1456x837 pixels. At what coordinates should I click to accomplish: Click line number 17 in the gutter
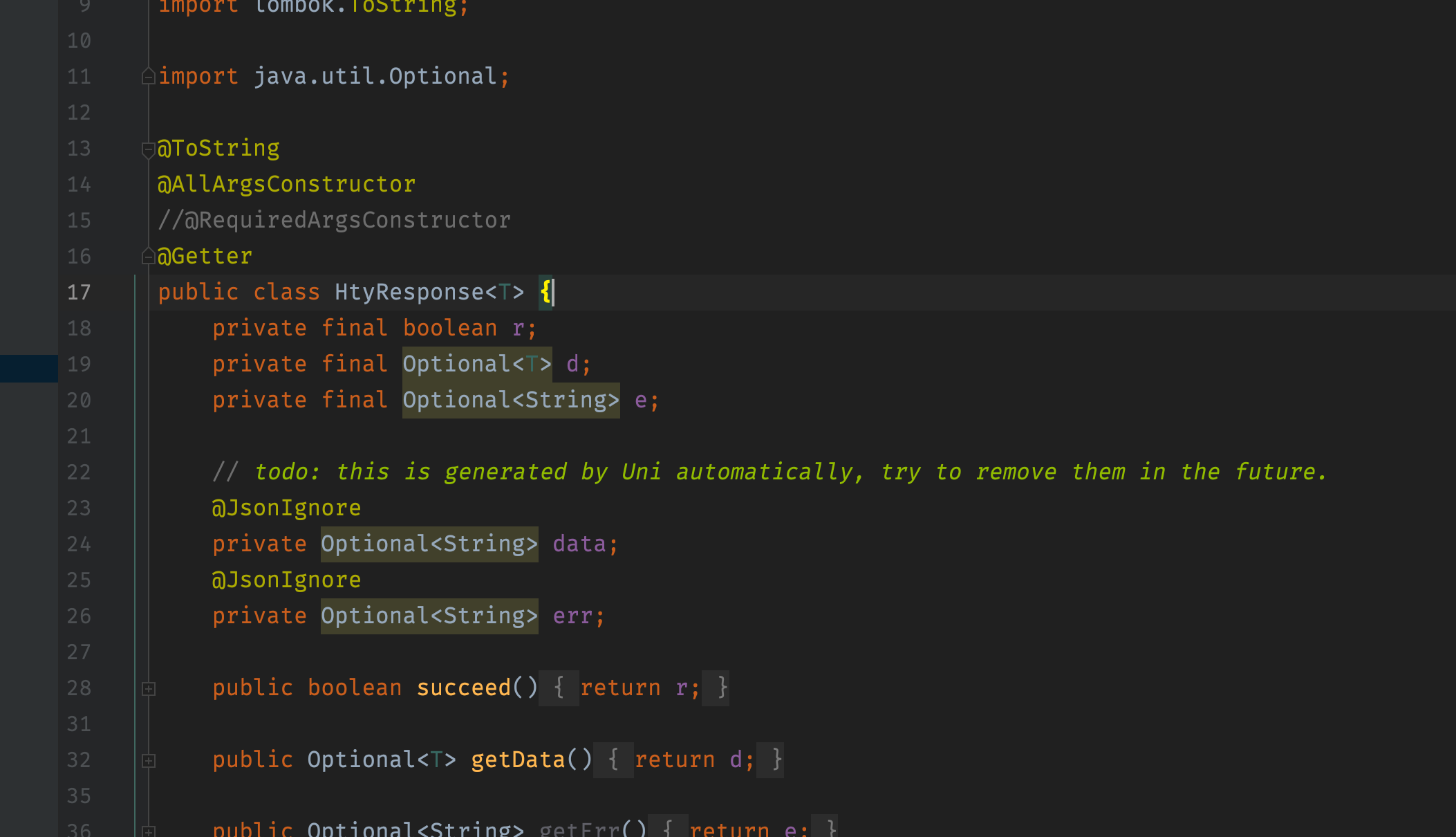tap(79, 293)
